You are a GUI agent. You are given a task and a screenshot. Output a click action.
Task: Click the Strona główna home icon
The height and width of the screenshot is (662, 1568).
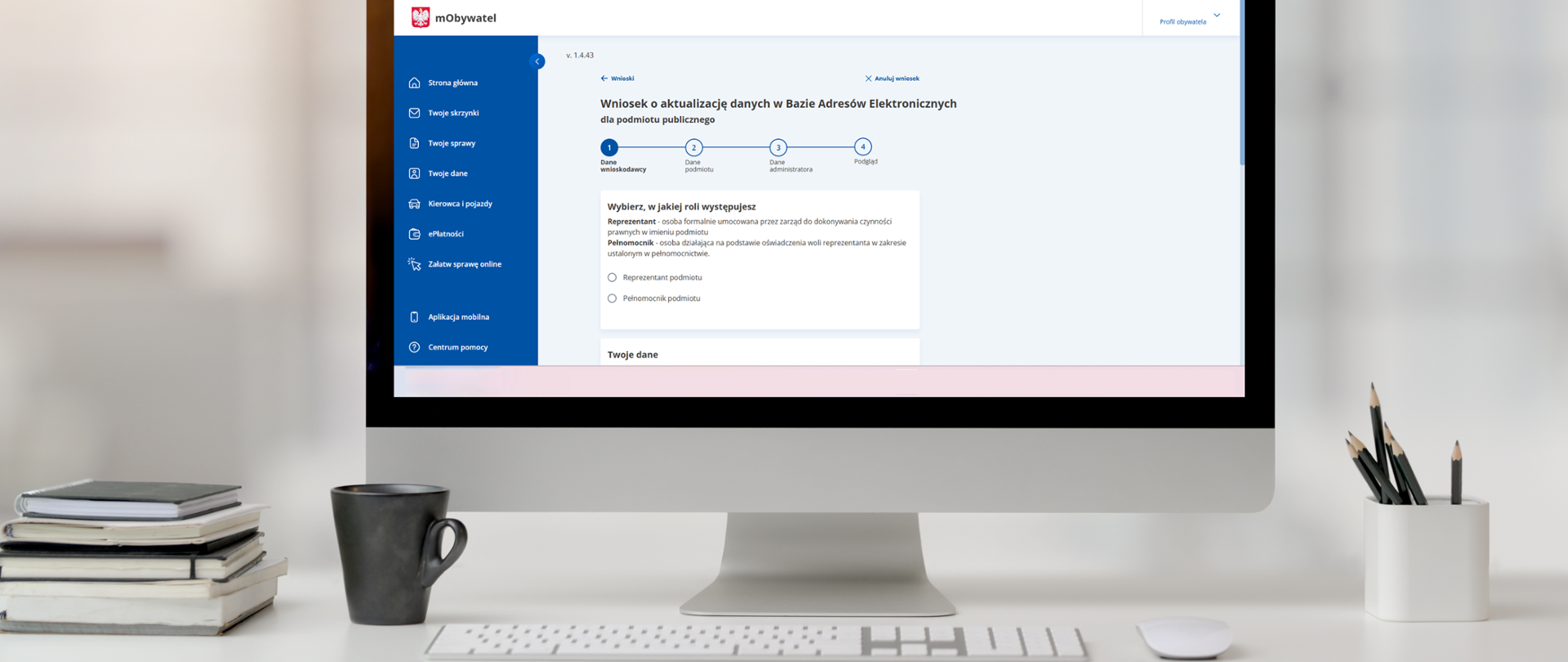point(414,83)
